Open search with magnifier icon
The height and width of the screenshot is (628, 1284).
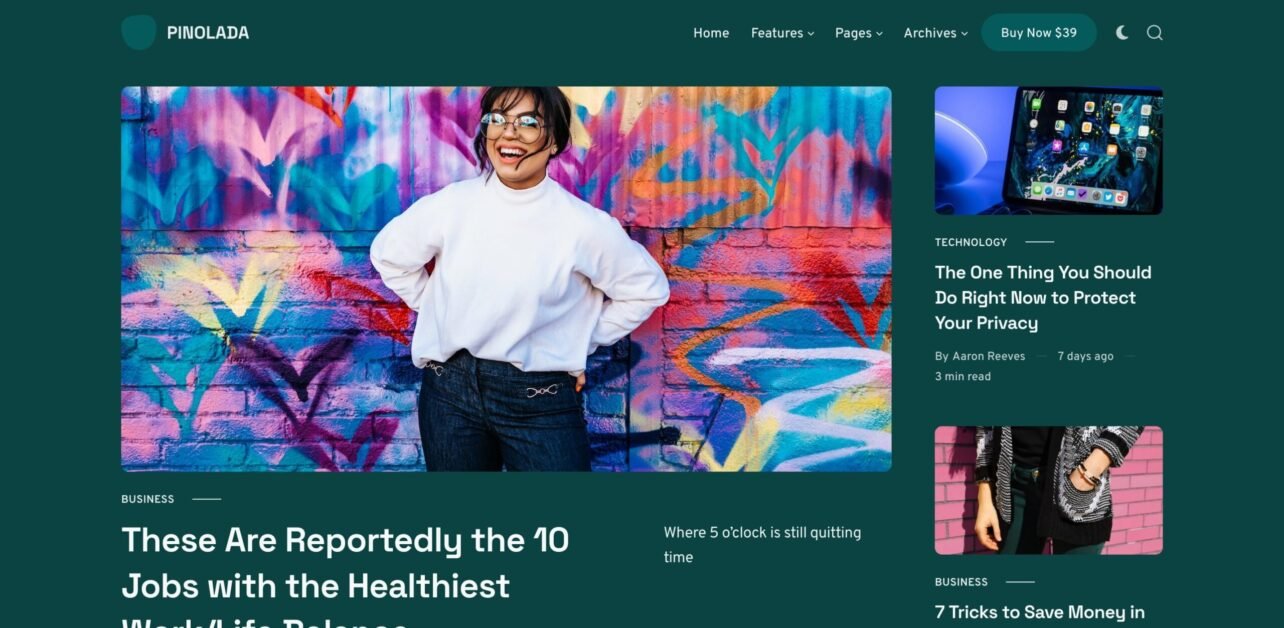click(1154, 33)
